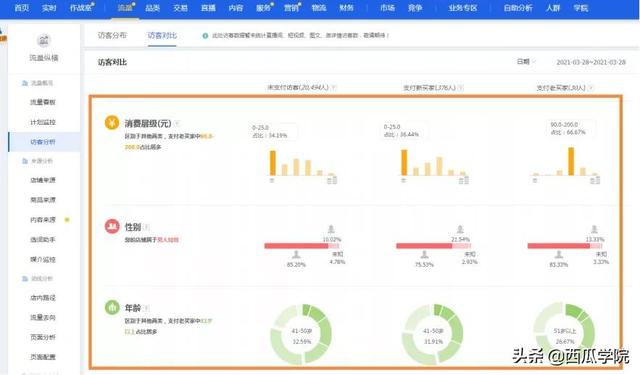The image size is (640, 375).
Task: Switch to the 访客分布 tab
Action: click(x=112, y=35)
